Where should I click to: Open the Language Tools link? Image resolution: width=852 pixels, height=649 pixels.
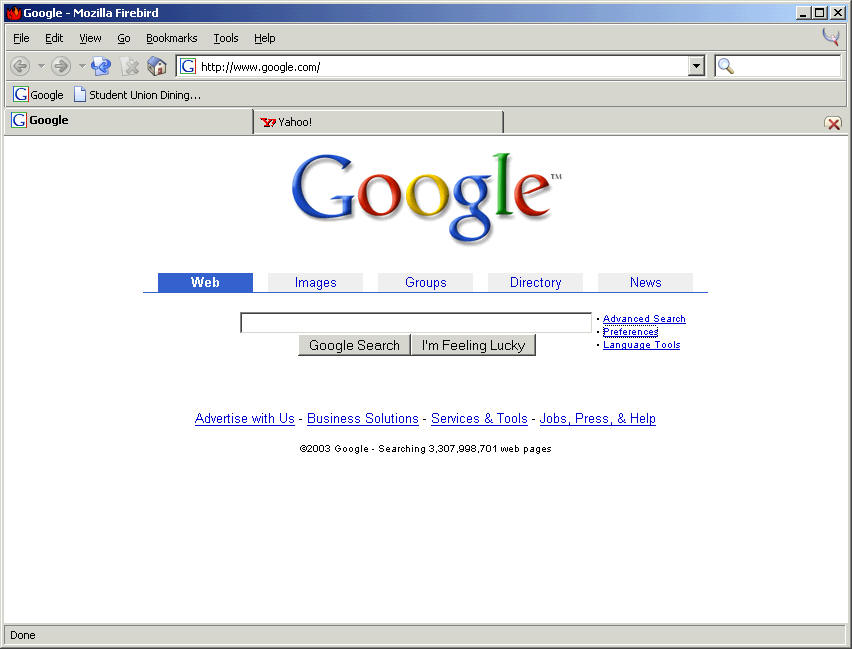(642, 345)
